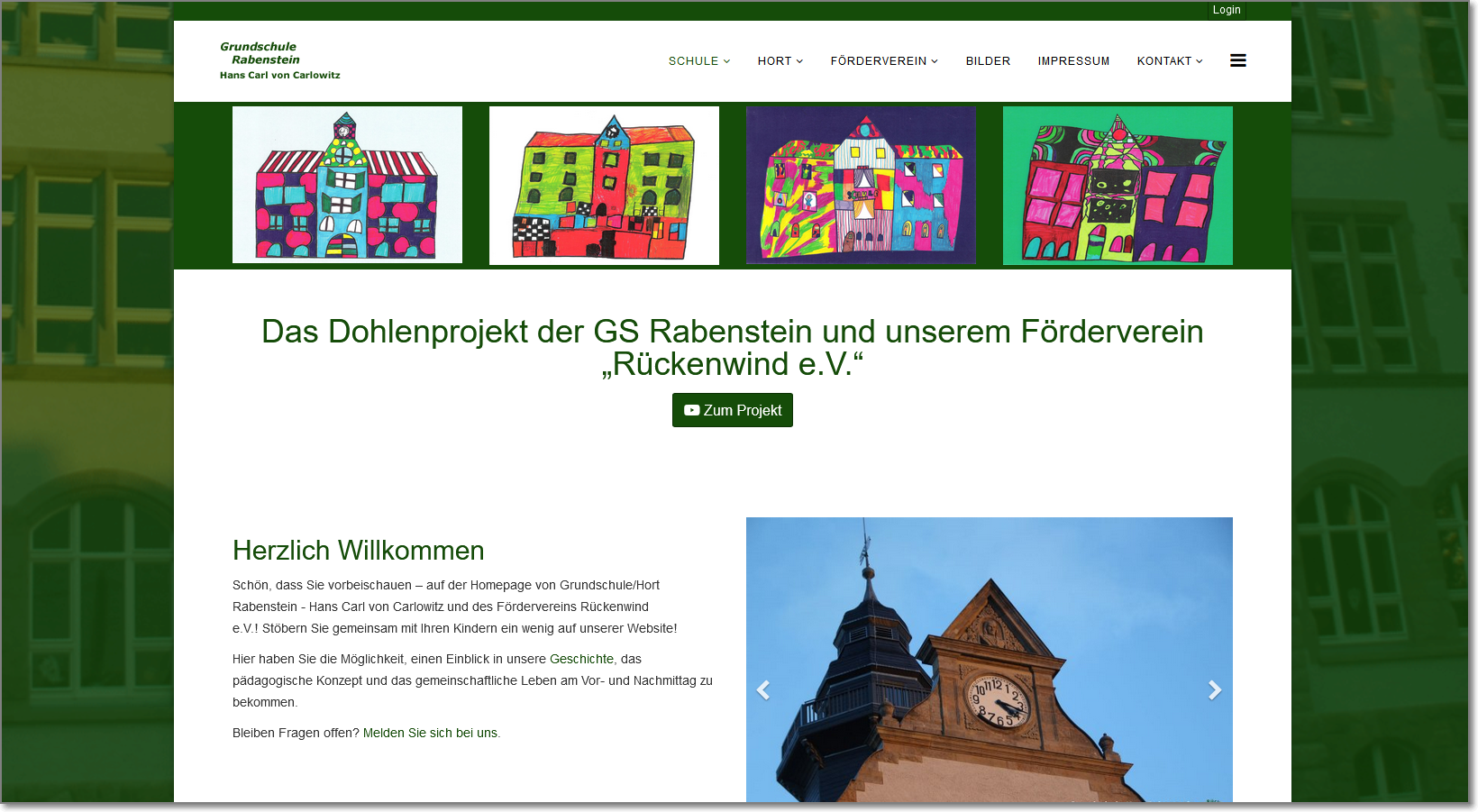Open the first school drawing with striped roof

347,185
